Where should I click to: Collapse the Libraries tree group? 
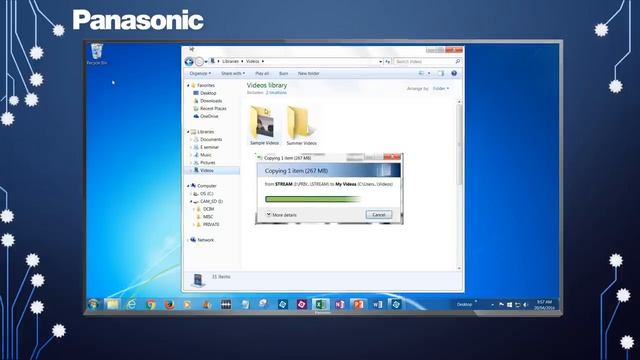click(x=188, y=132)
